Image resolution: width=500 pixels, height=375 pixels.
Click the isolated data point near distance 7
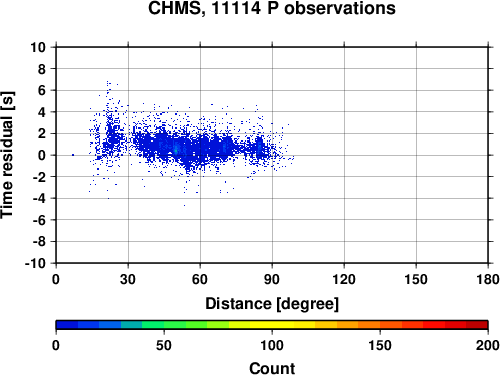pyautogui.click(x=73, y=155)
